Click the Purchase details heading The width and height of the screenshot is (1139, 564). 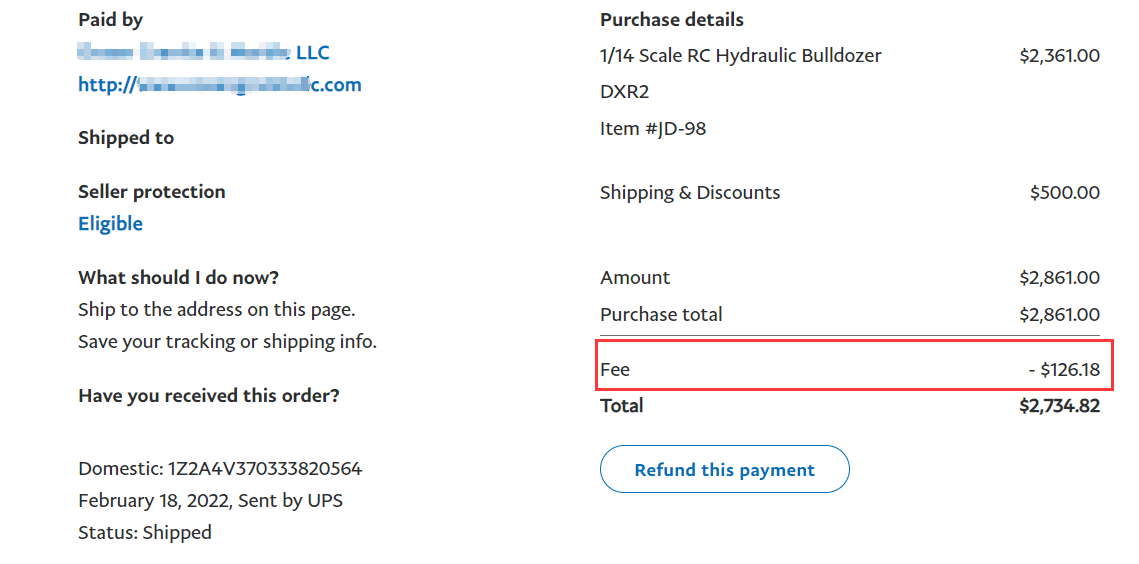[x=672, y=20]
